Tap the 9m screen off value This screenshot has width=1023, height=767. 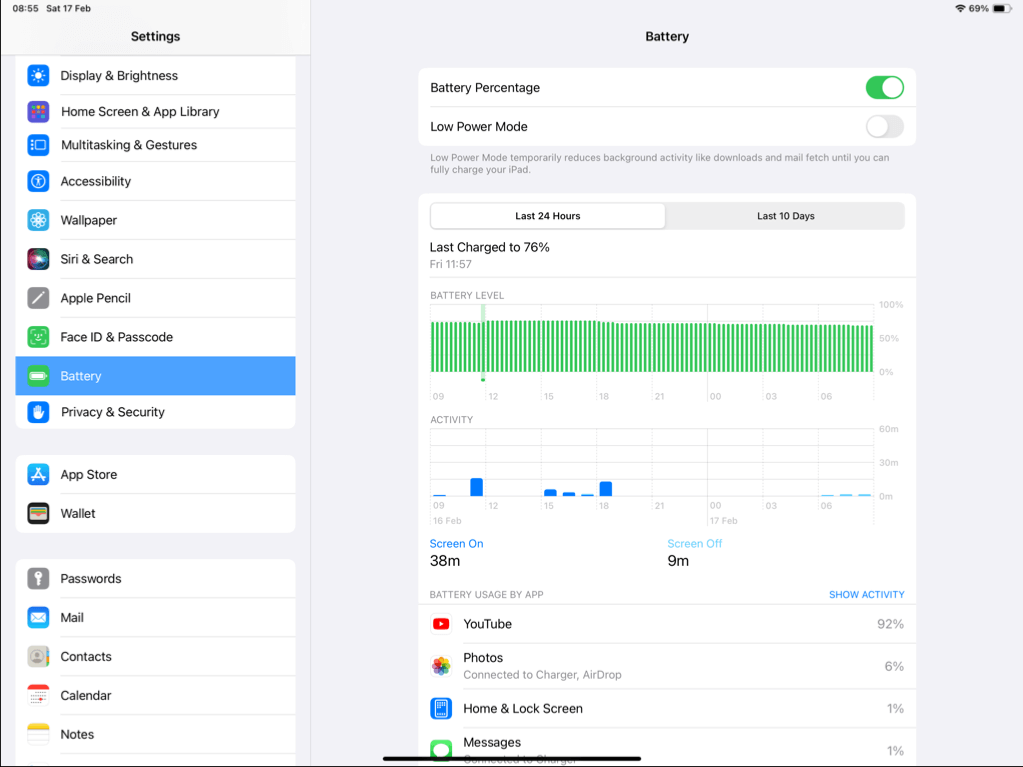[x=678, y=561]
